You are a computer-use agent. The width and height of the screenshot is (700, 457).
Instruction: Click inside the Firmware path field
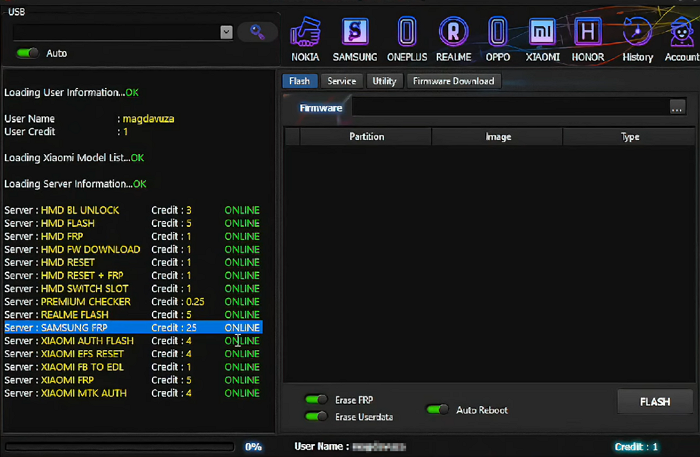pyautogui.click(x=510, y=108)
